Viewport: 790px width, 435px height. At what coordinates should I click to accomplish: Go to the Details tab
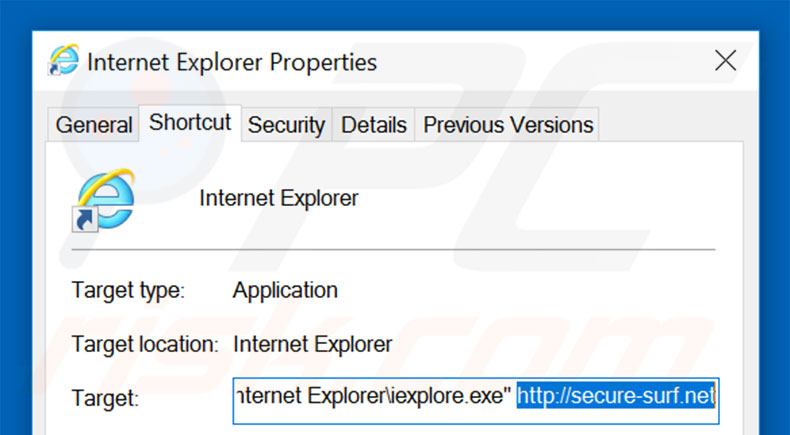point(374,125)
